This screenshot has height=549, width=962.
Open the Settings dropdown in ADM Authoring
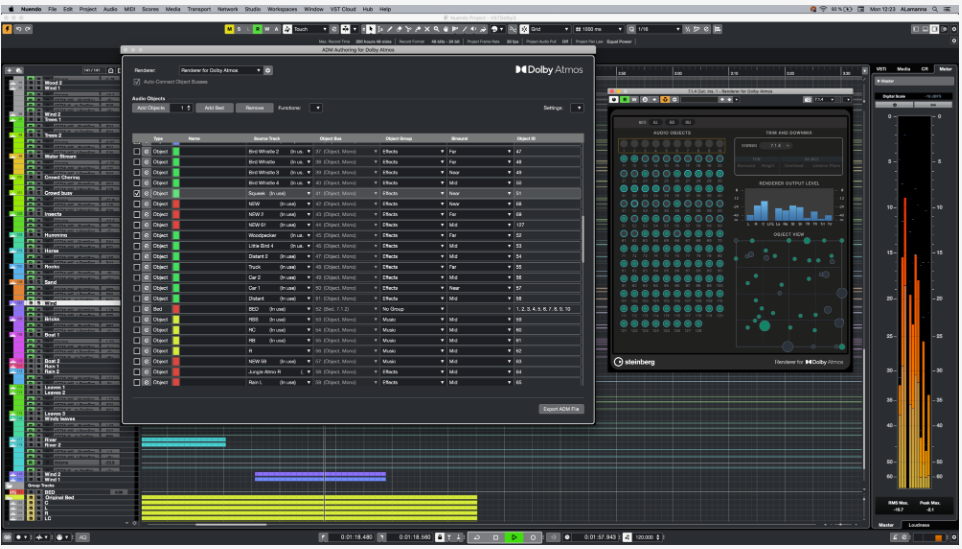[577, 108]
